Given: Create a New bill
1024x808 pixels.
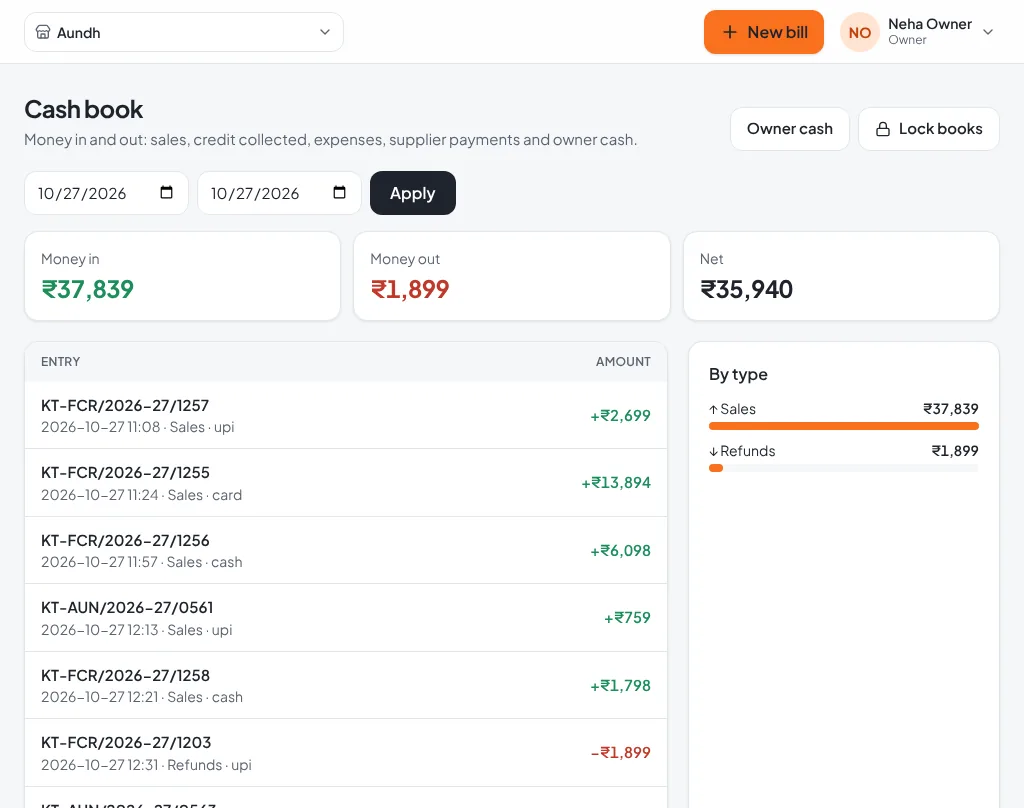Looking at the screenshot, I should coord(763,32).
